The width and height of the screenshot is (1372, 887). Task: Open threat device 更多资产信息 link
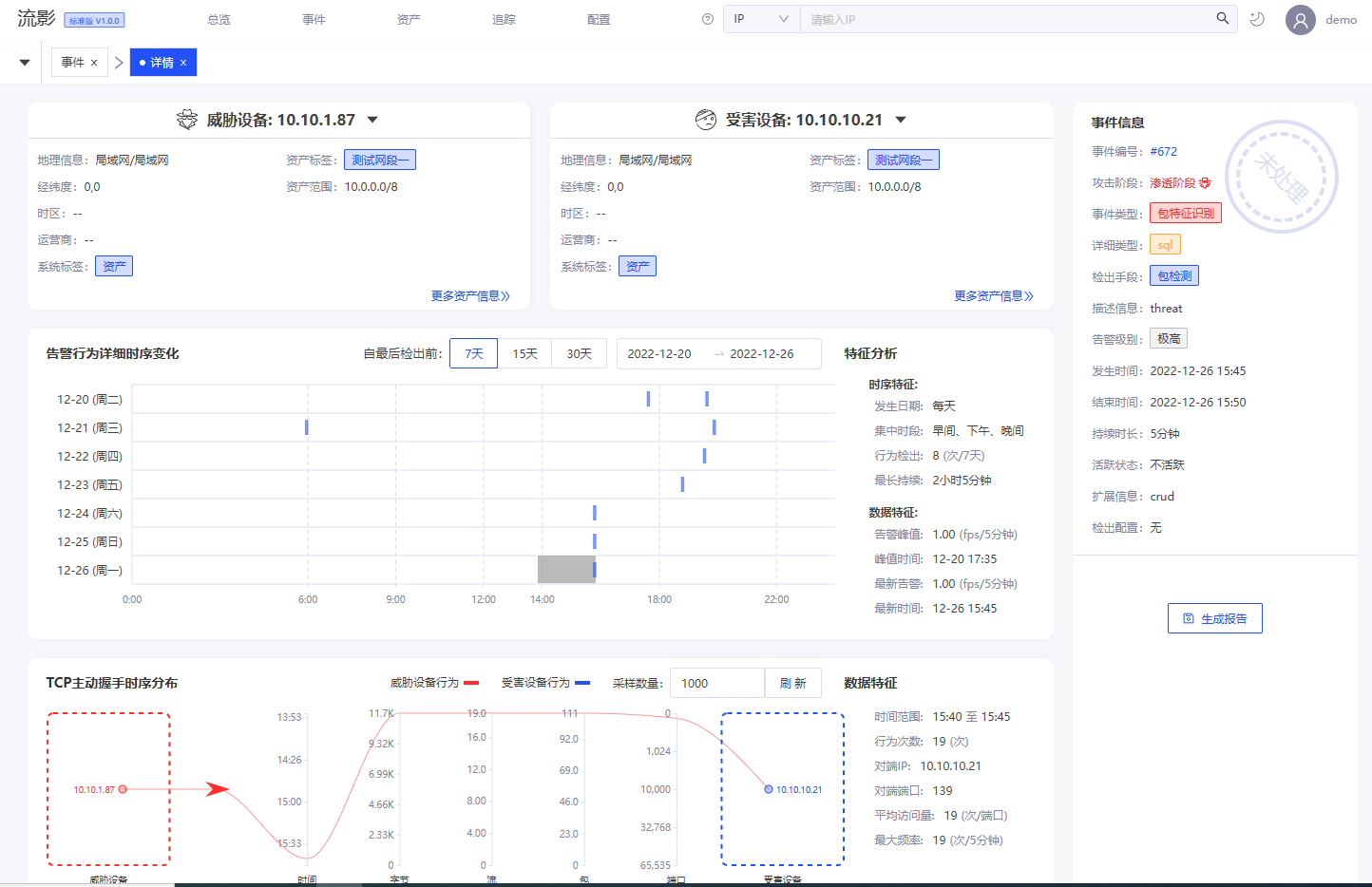pos(470,296)
